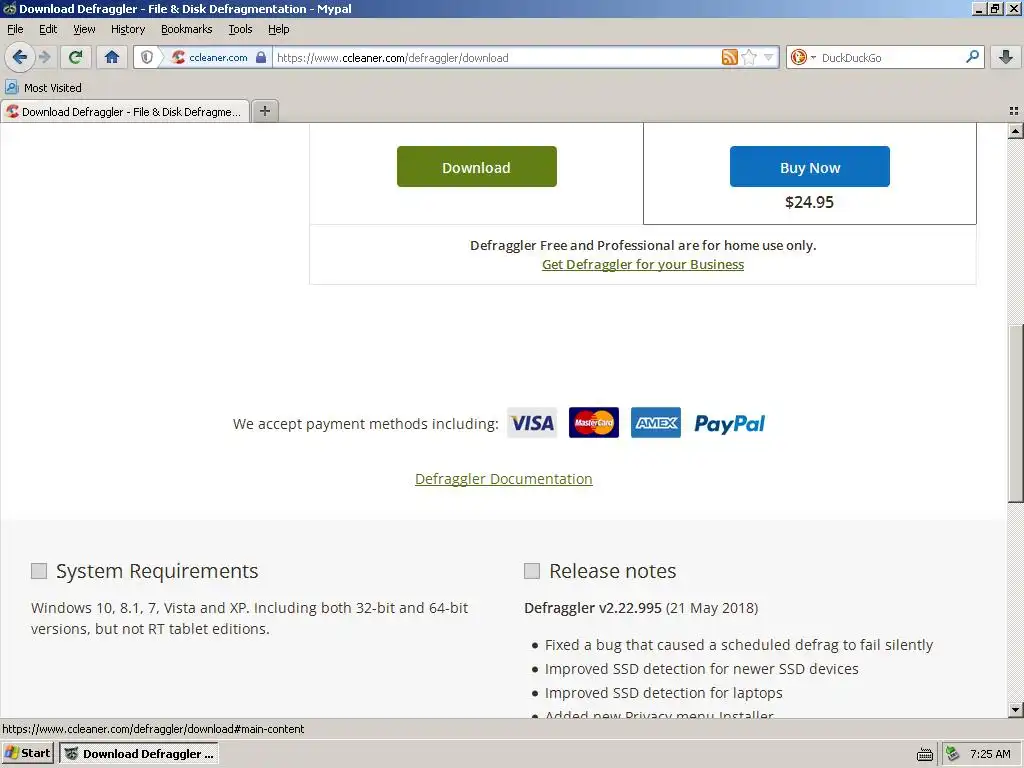Click the green Download button
Viewport: 1024px width, 768px height.
point(477,167)
